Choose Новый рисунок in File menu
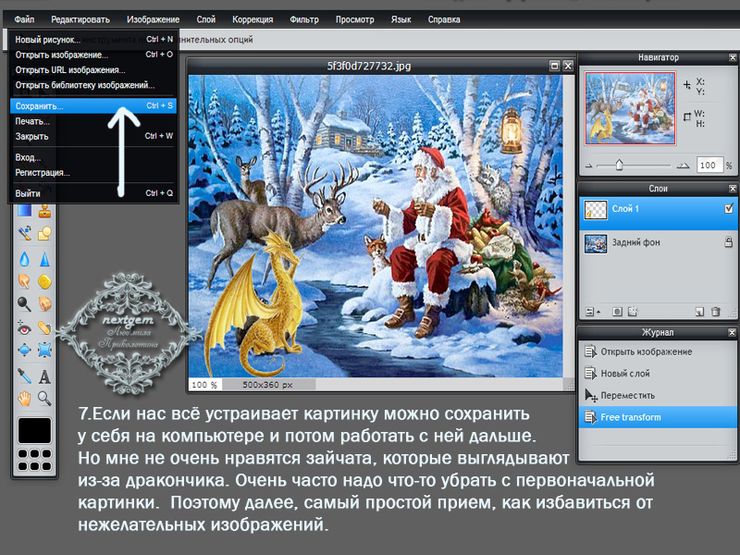This screenshot has height=555, width=740. (93, 40)
